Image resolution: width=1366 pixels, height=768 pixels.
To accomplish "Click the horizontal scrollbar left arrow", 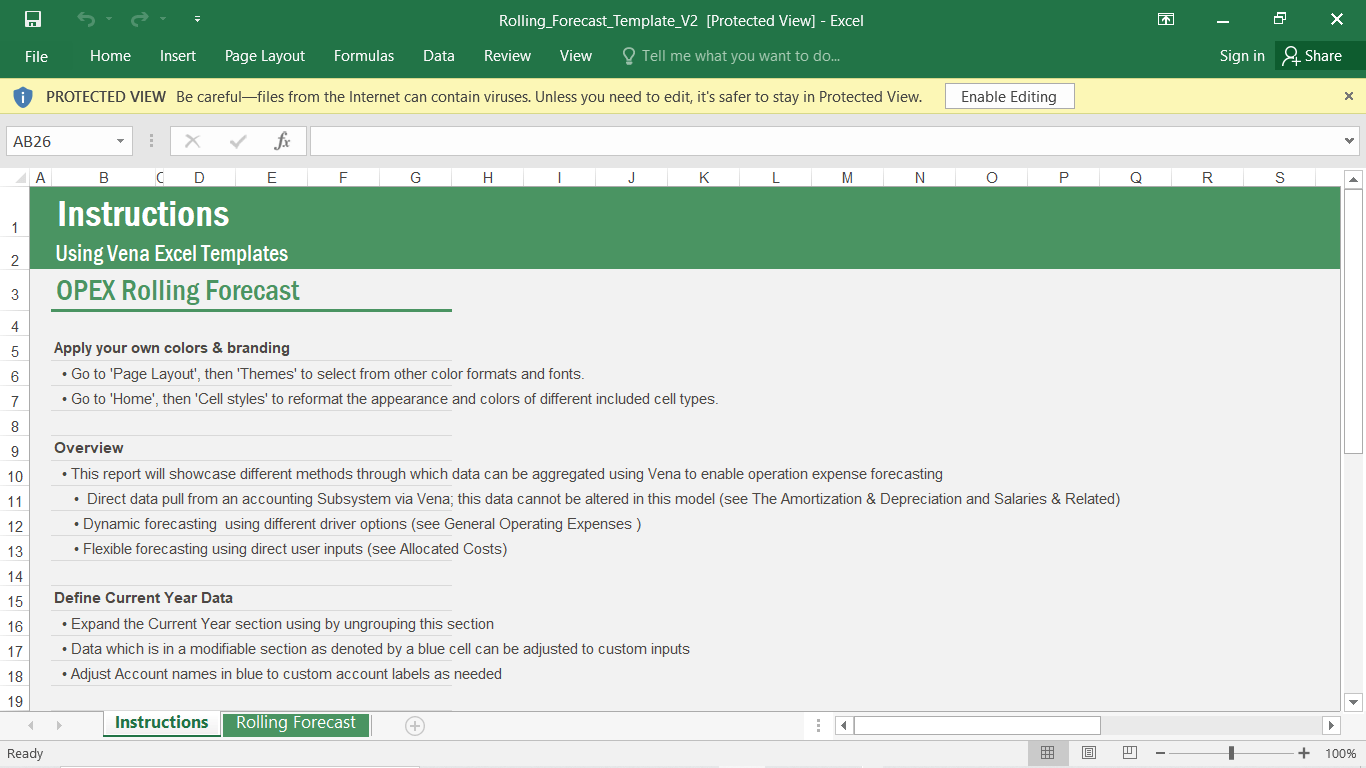I will click(x=844, y=725).
